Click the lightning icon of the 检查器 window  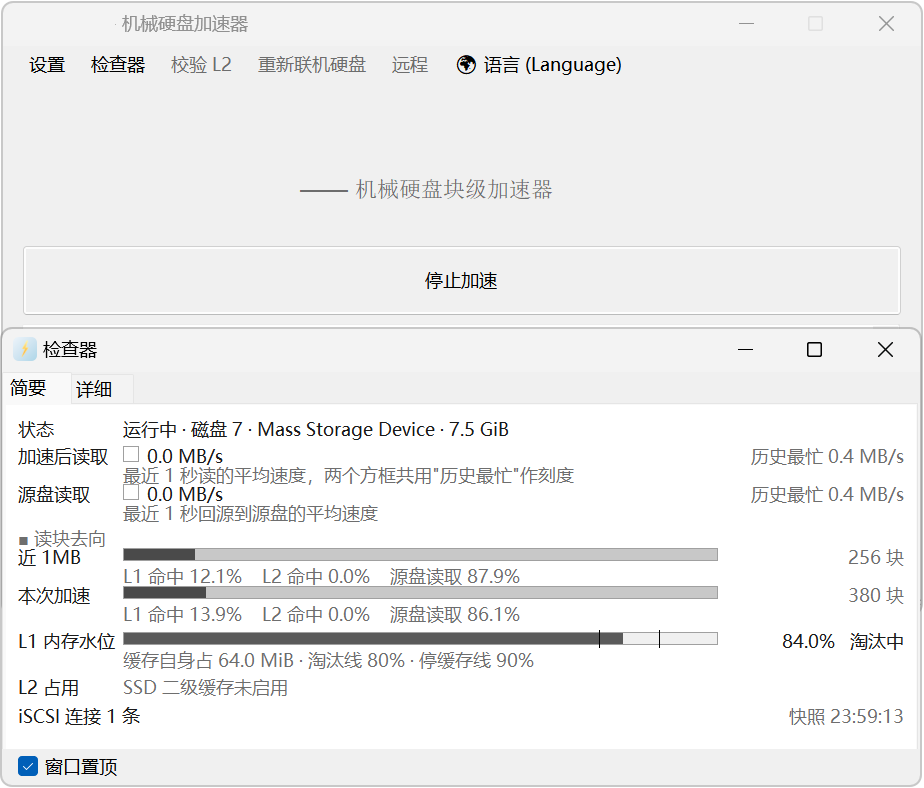click(25, 349)
